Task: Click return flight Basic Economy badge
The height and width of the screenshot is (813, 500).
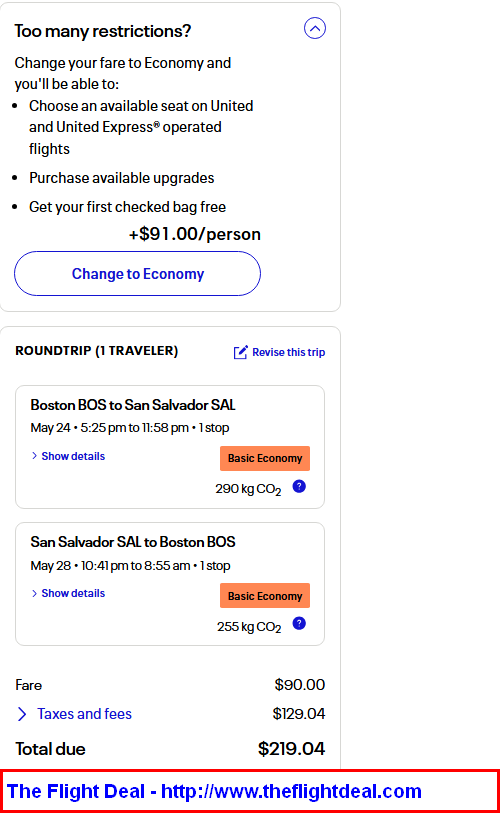Action: tap(265, 596)
